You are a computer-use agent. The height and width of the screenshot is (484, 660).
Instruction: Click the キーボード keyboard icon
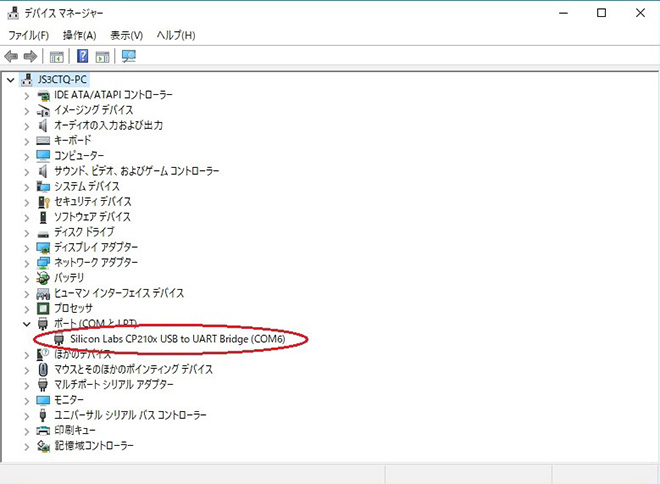point(43,141)
